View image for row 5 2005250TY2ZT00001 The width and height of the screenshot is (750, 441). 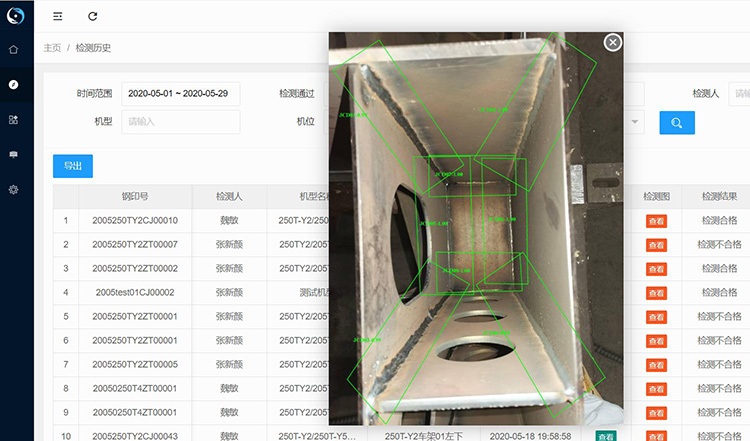(656, 317)
